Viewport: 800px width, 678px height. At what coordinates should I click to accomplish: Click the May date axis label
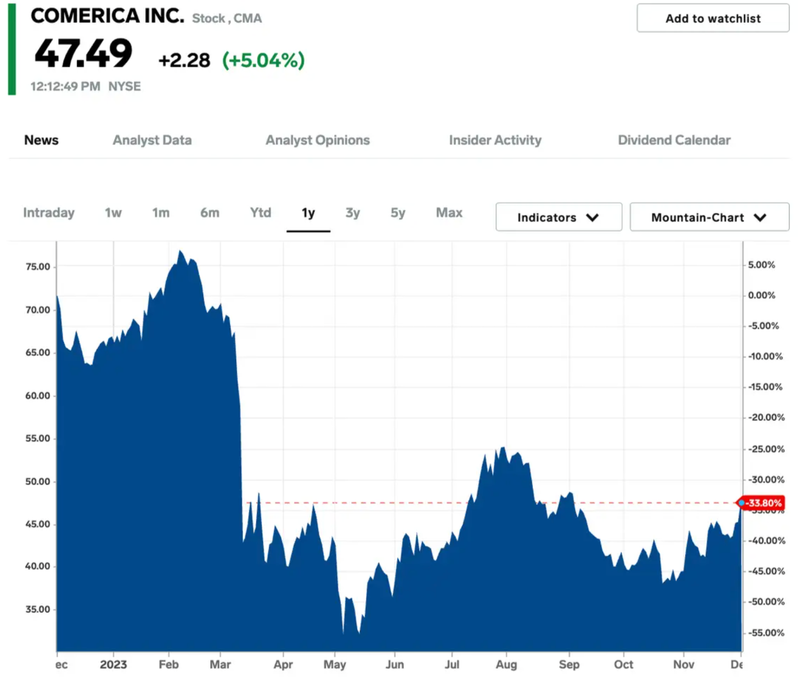(335, 664)
